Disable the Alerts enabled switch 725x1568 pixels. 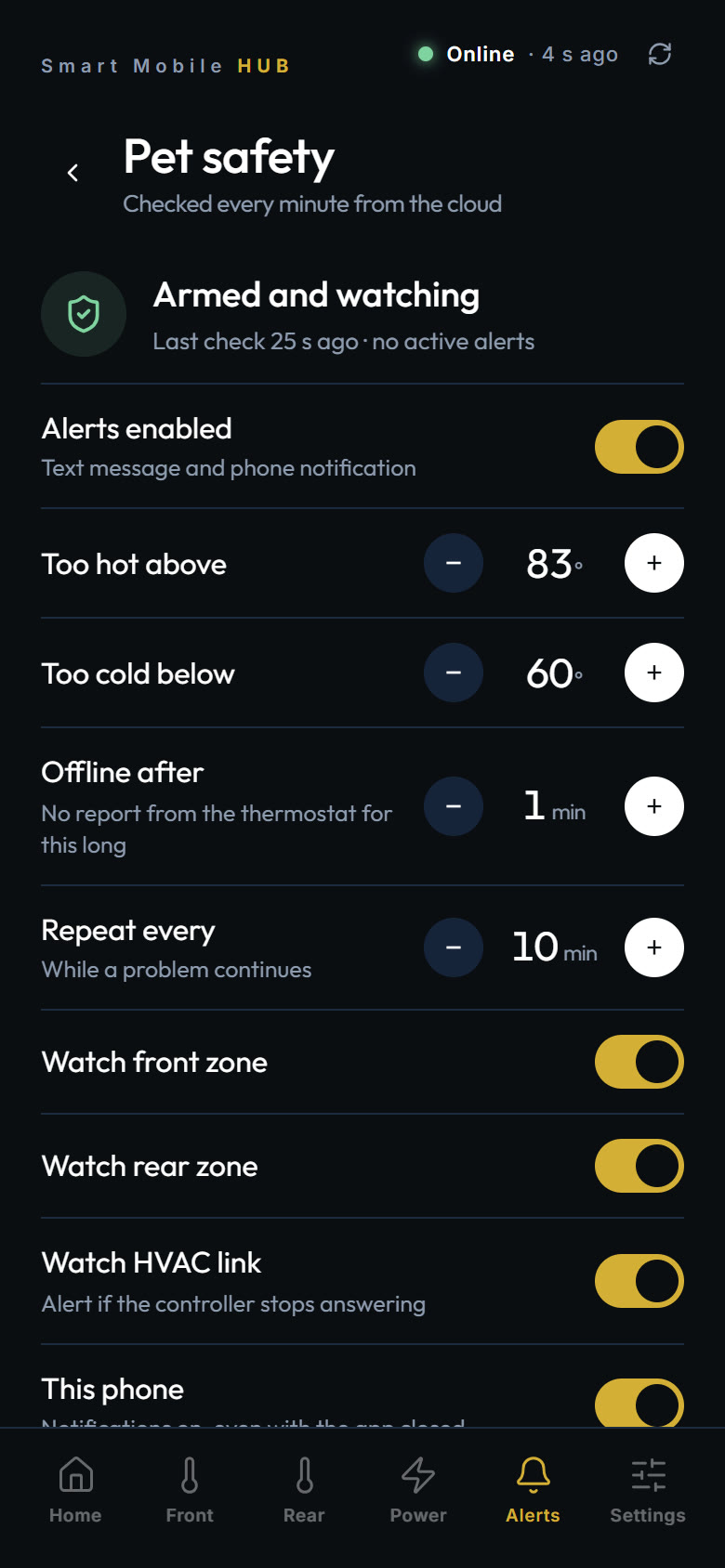tap(639, 447)
